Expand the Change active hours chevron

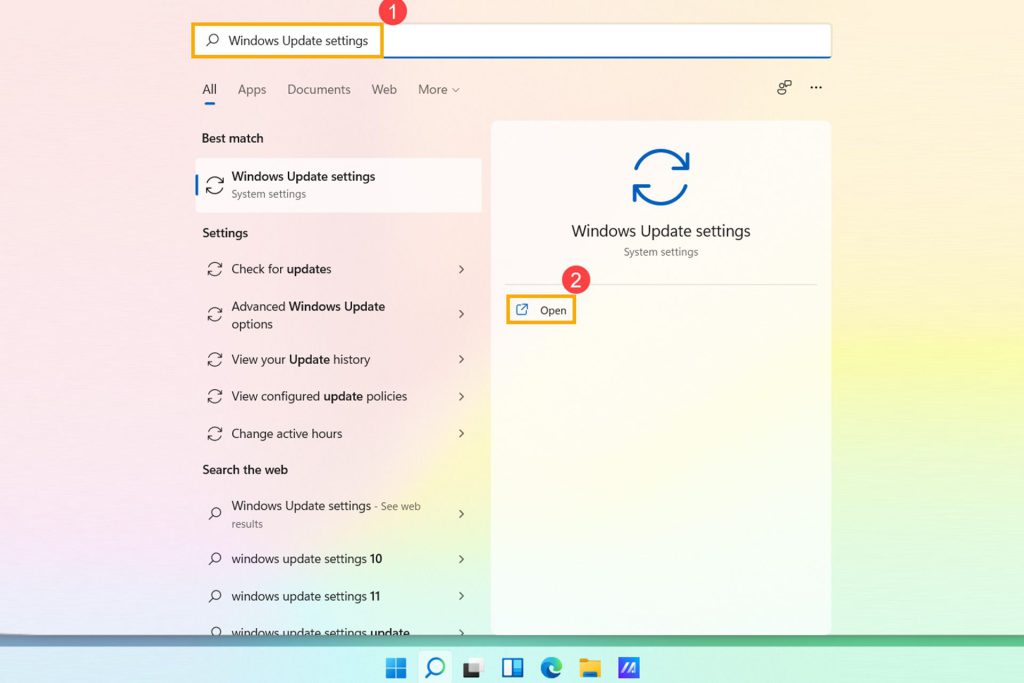[x=460, y=433]
